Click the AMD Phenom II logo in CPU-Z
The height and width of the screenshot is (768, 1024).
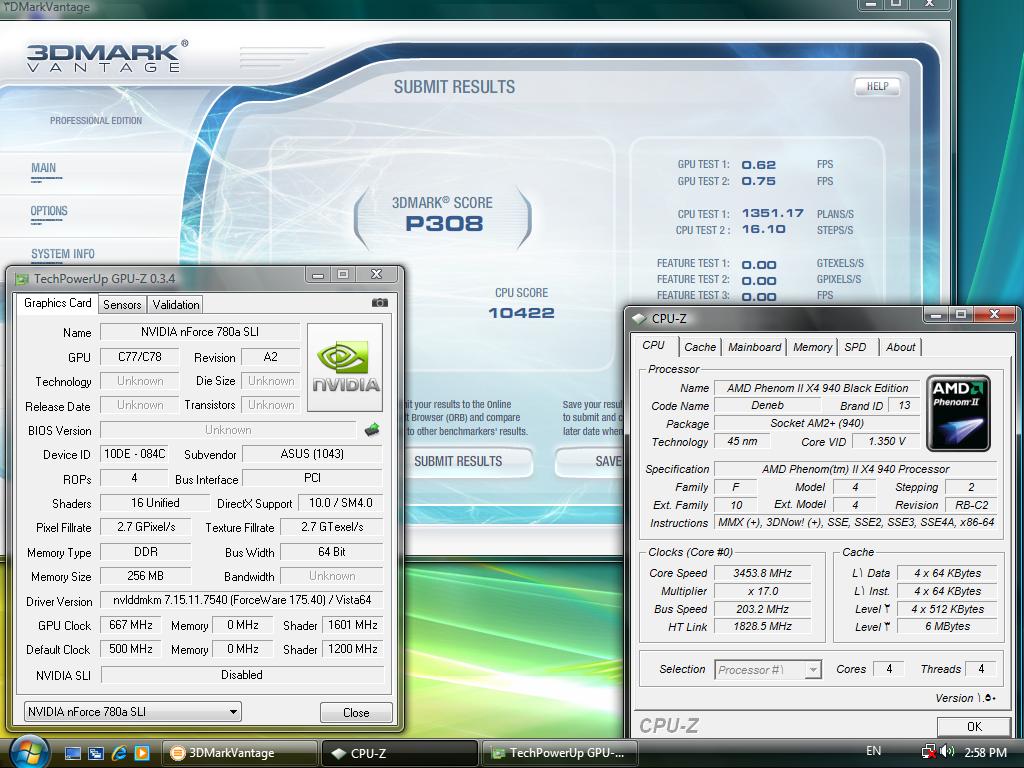pyautogui.click(x=958, y=413)
